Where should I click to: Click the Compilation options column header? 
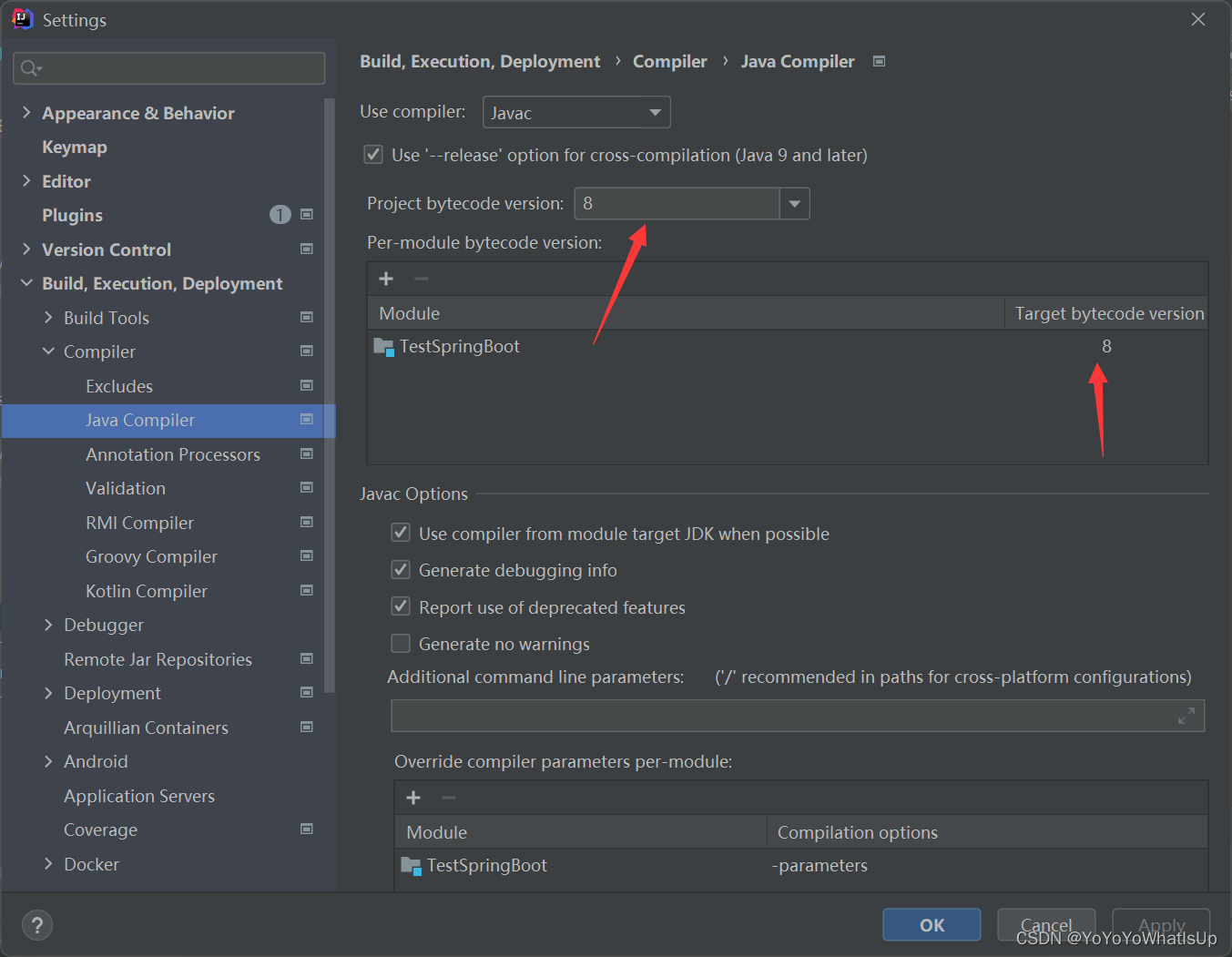[988, 832]
